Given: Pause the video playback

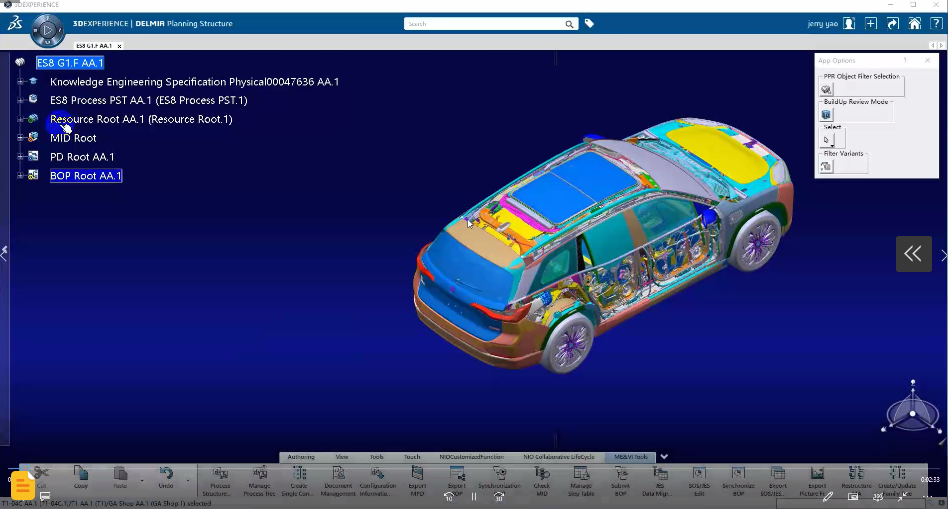Looking at the screenshot, I should 474,497.
